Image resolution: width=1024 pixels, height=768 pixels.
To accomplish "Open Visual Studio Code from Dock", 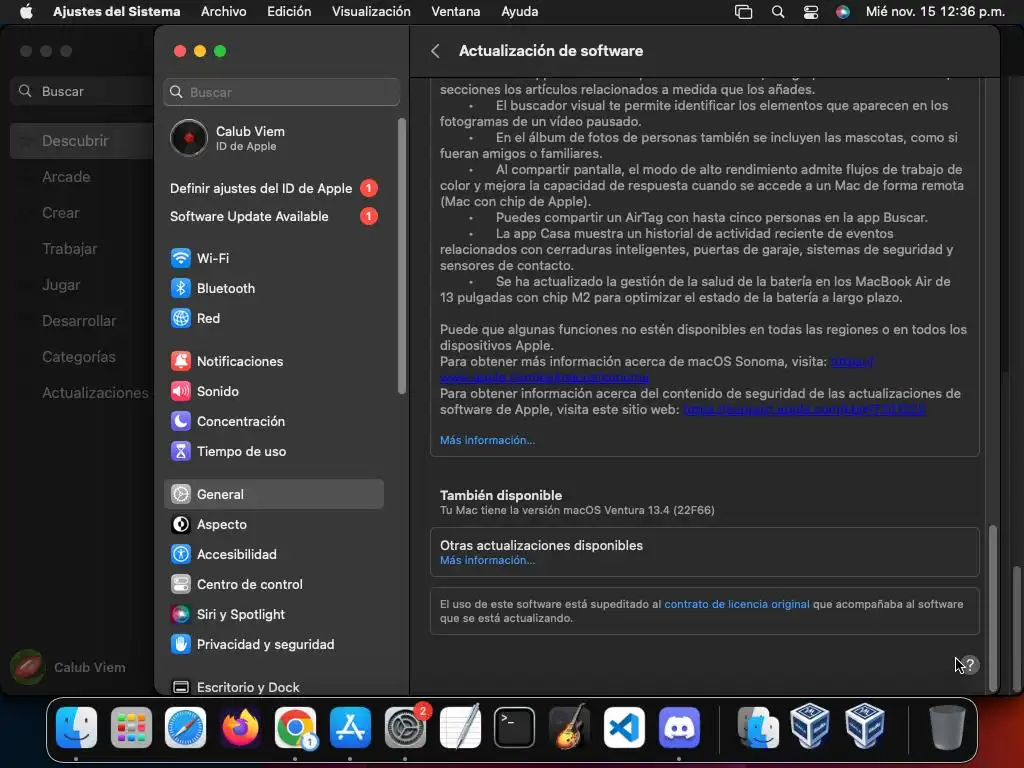I will pos(624,727).
